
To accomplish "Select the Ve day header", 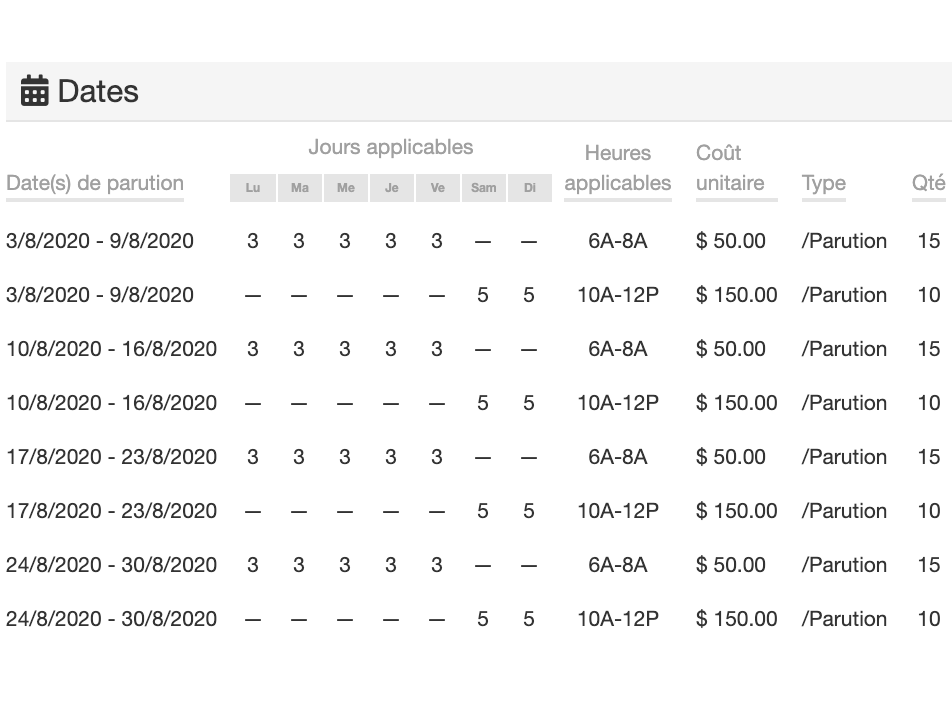I will pyautogui.click(x=437, y=188).
